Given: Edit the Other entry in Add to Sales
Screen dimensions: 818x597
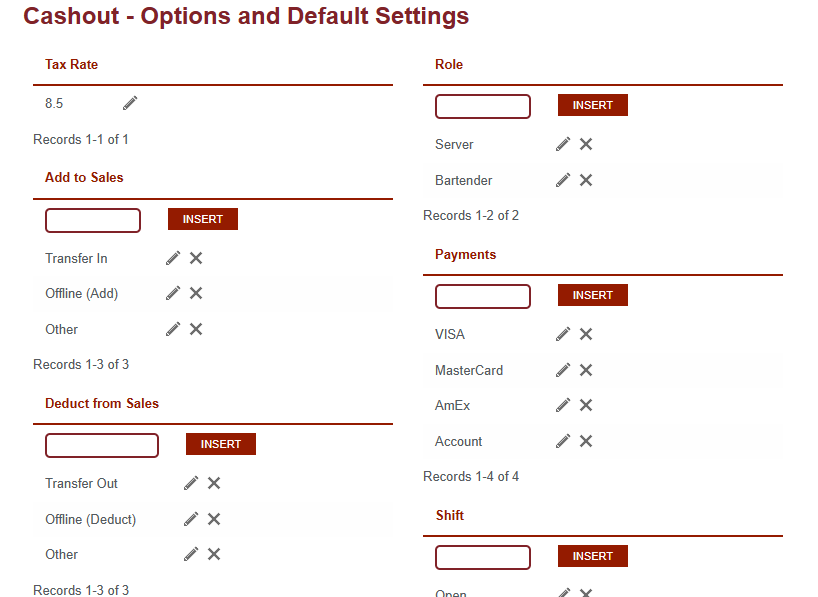Looking at the screenshot, I should pos(173,329).
